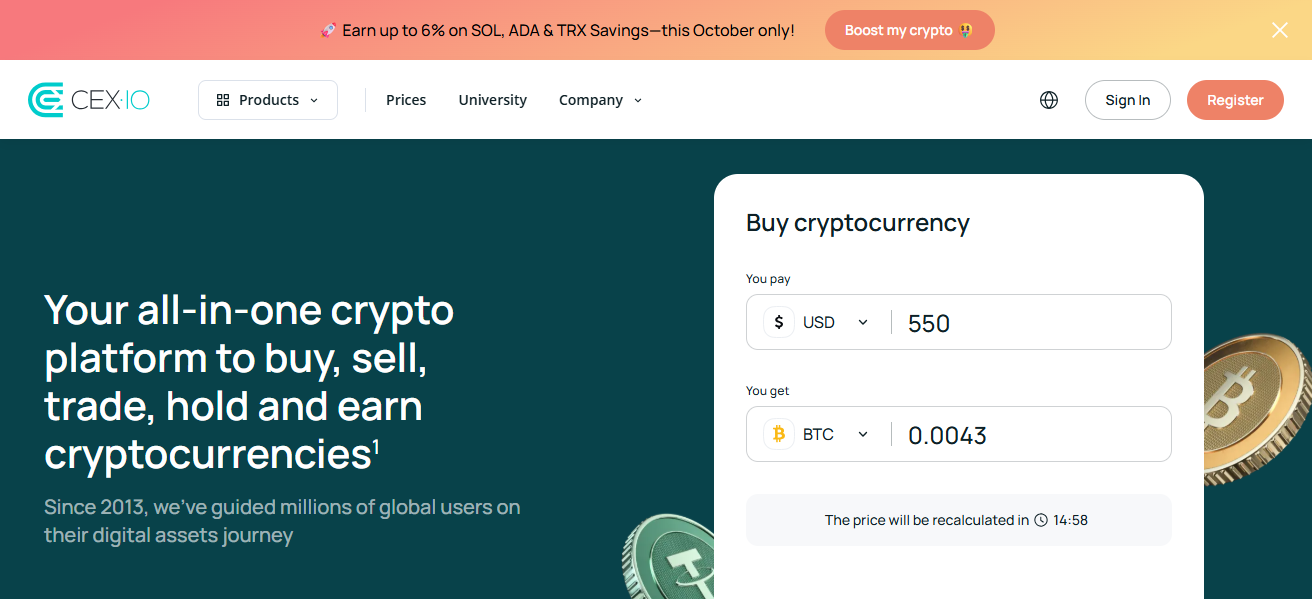This screenshot has height=599, width=1312.
Task: Expand the Company menu chevron
Action: [x=638, y=100]
